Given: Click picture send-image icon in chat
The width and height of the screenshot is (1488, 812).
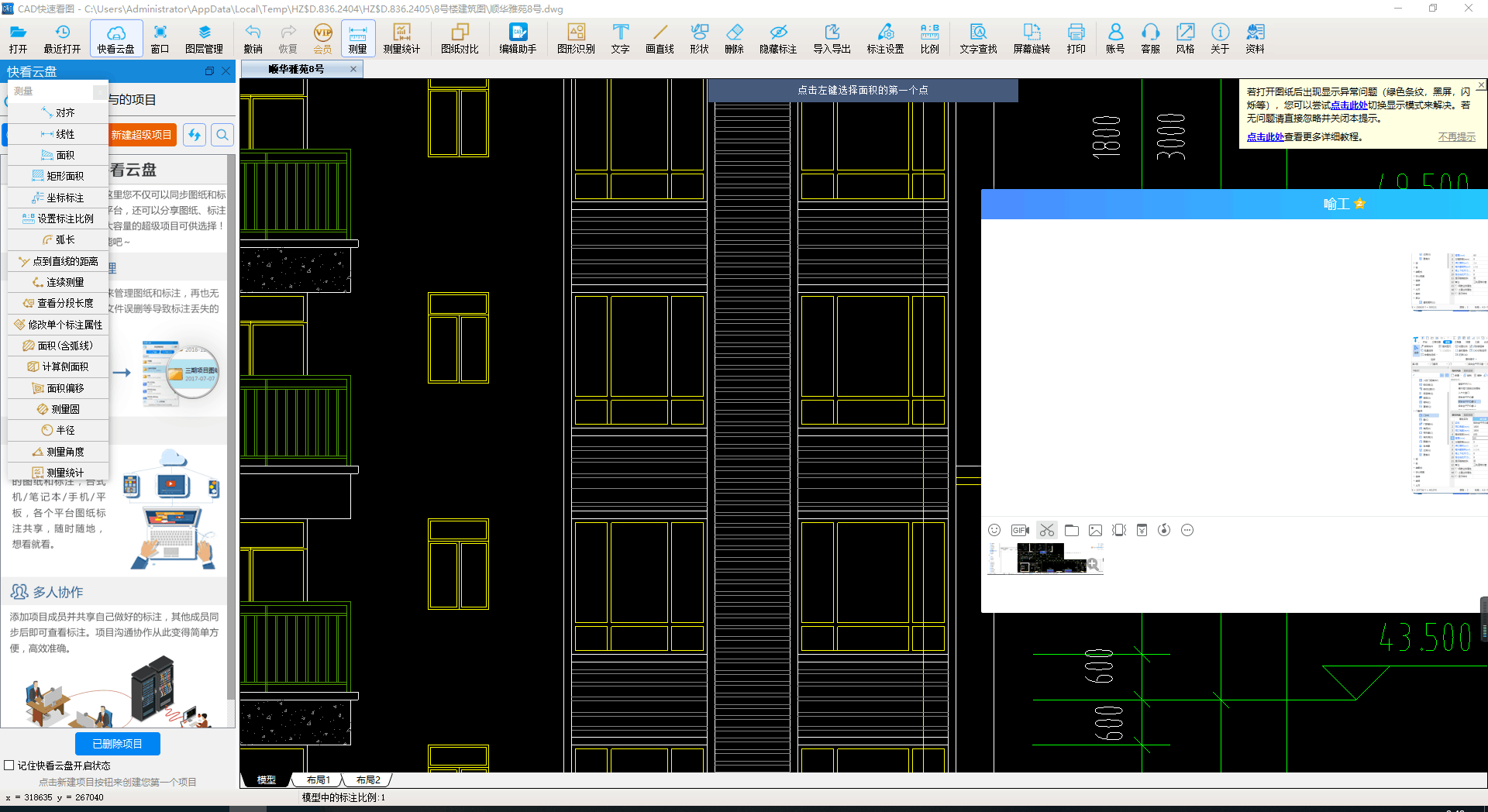Looking at the screenshot, I should pos(1095,530).
